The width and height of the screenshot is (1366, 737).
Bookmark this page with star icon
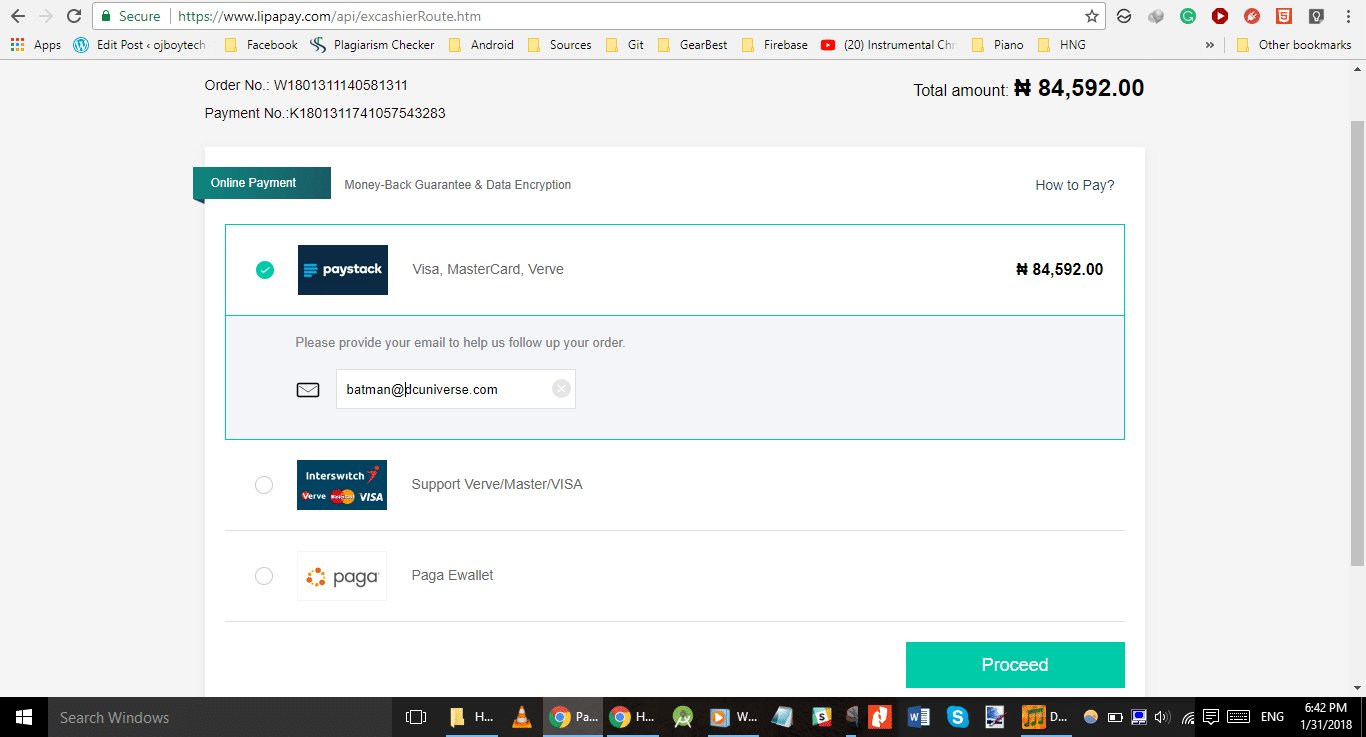(1092, 16)
